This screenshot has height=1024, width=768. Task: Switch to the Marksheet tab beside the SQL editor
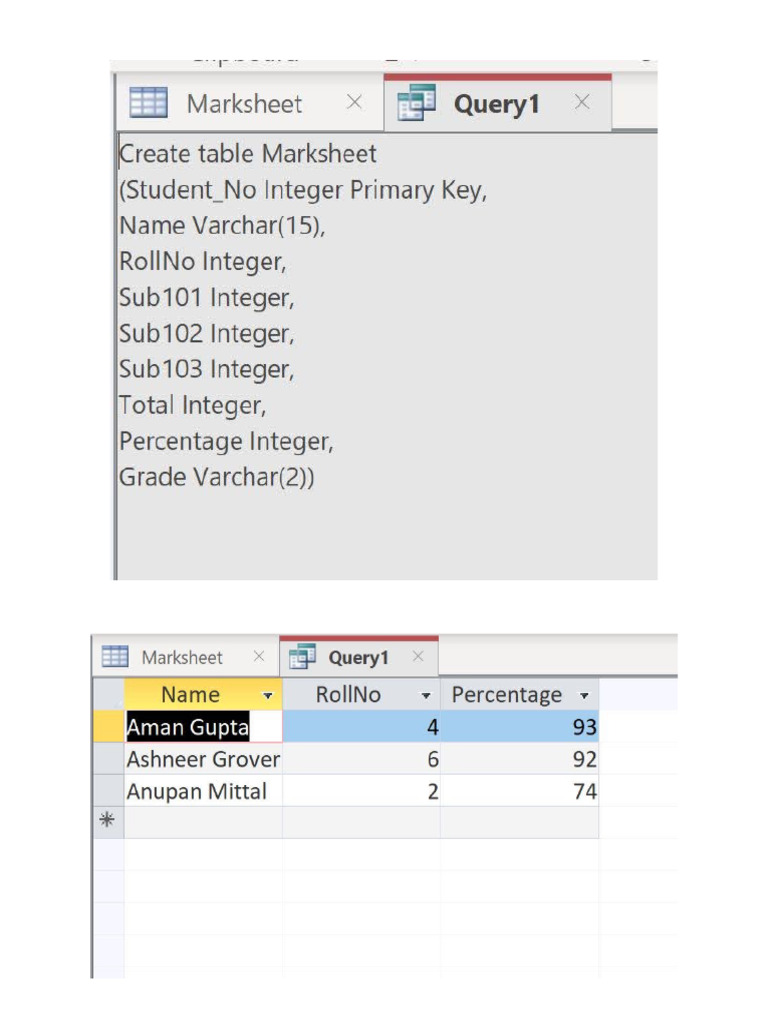coord(244,103)
